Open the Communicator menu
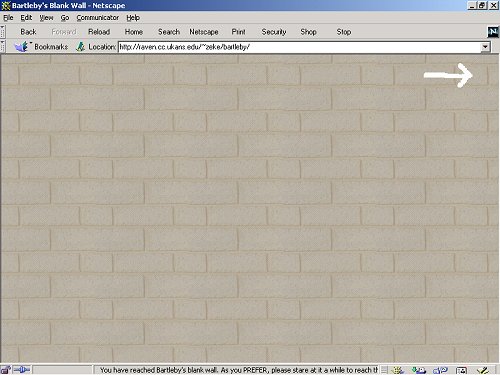The image size is (500, 375). point(98,18)
